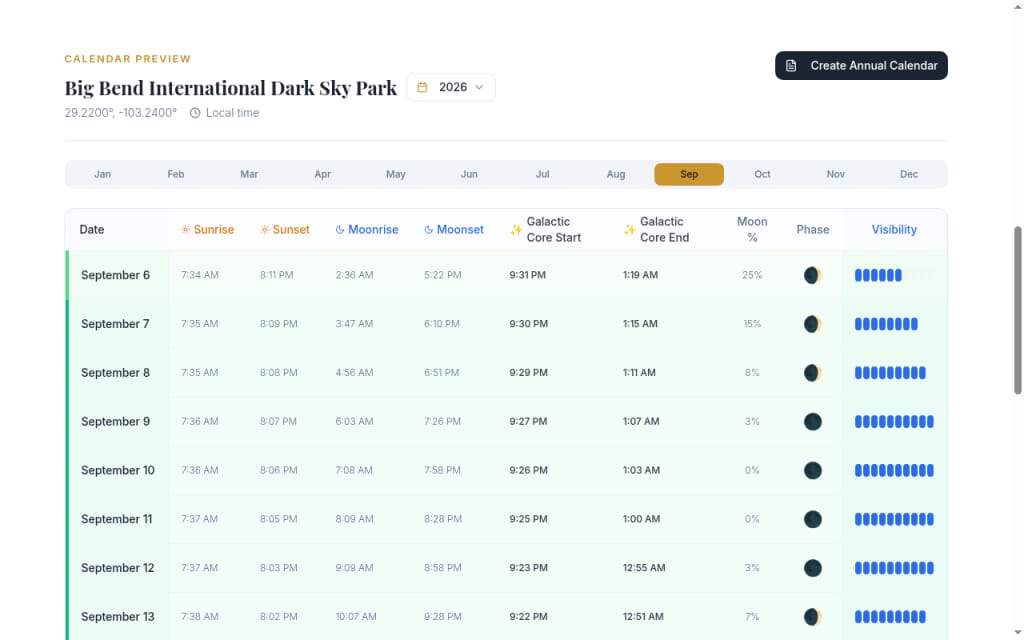Image resolution: width=1024 pixels, height=640 pixels.
Task: Click the calendar icon beside 2026
Action: coord(423,88)
